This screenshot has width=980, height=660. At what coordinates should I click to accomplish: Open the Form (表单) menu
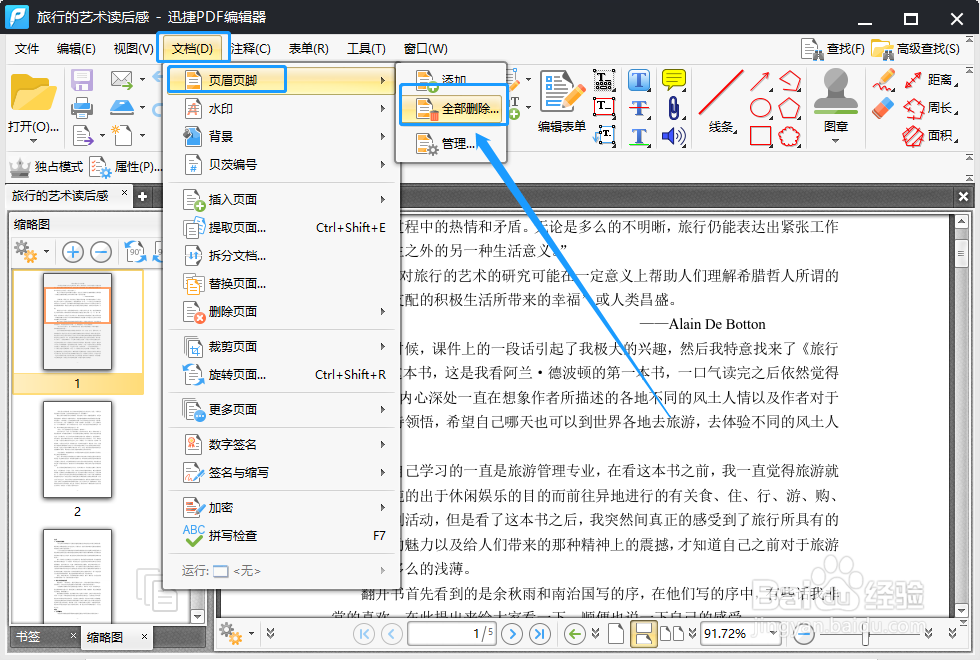(308, 48)
